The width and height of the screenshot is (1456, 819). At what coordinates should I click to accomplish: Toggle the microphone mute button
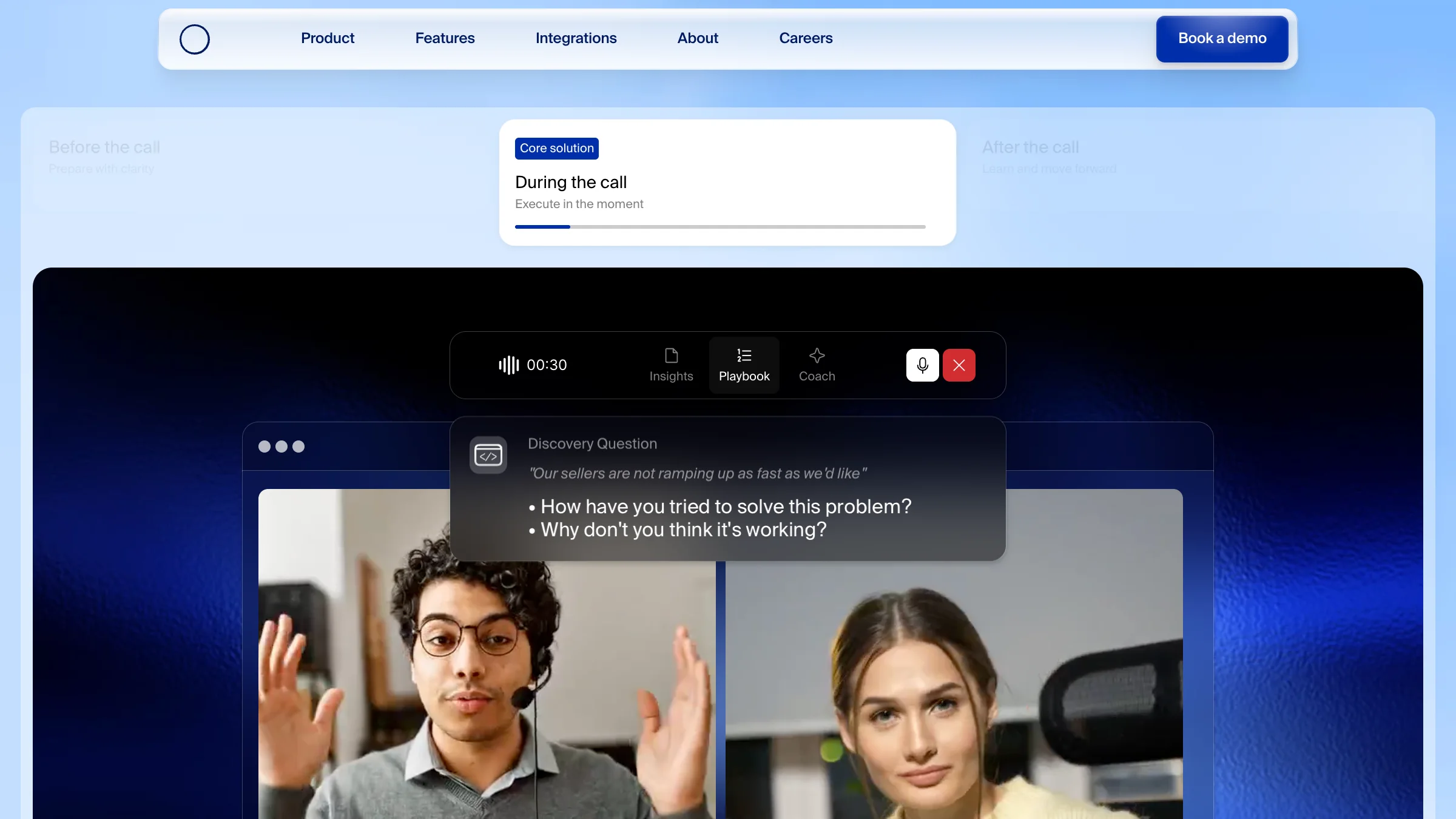(922, 365)
